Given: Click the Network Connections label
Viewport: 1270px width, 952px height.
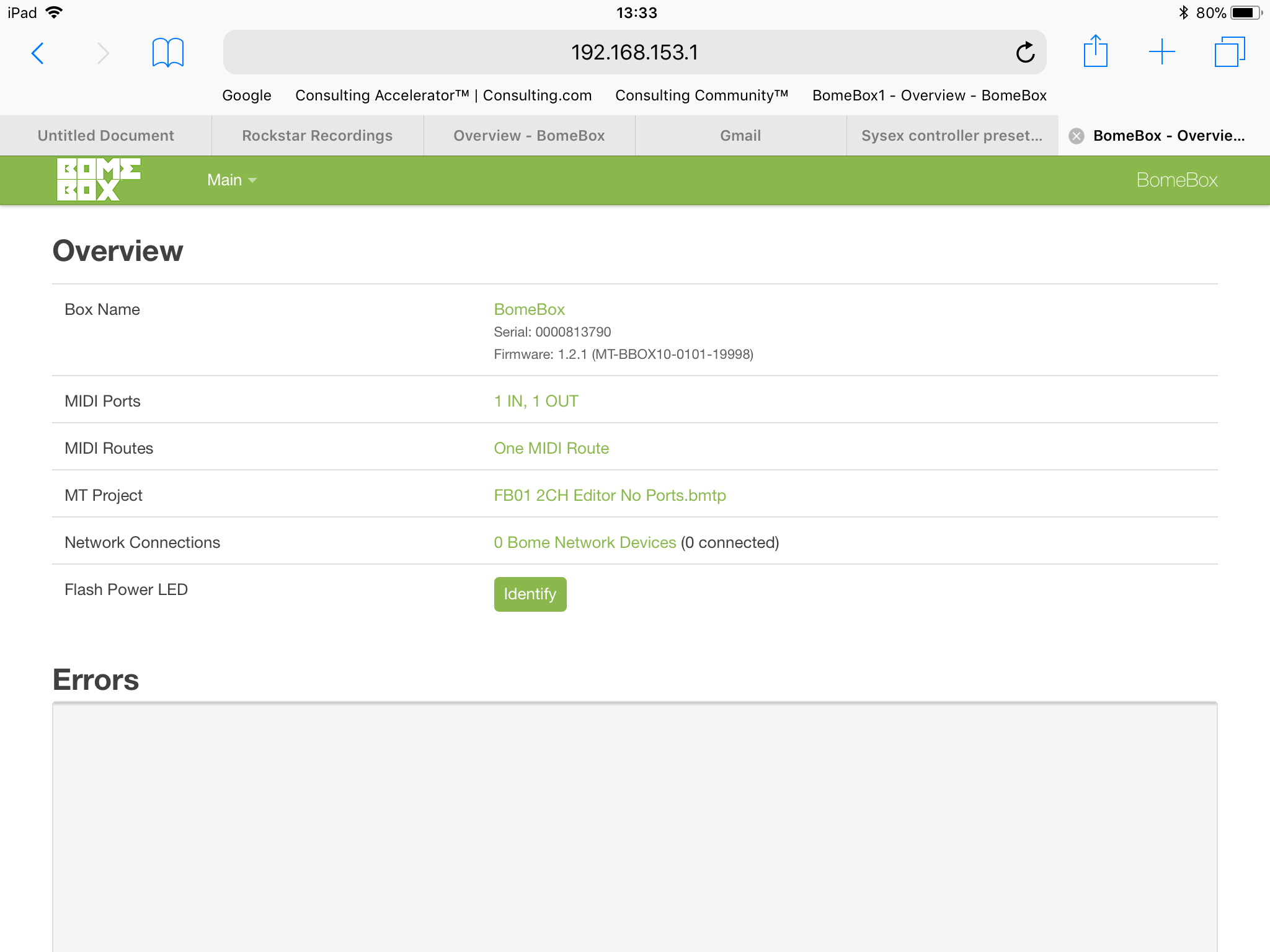Looking at the screenshot, I should coord(142,542).
